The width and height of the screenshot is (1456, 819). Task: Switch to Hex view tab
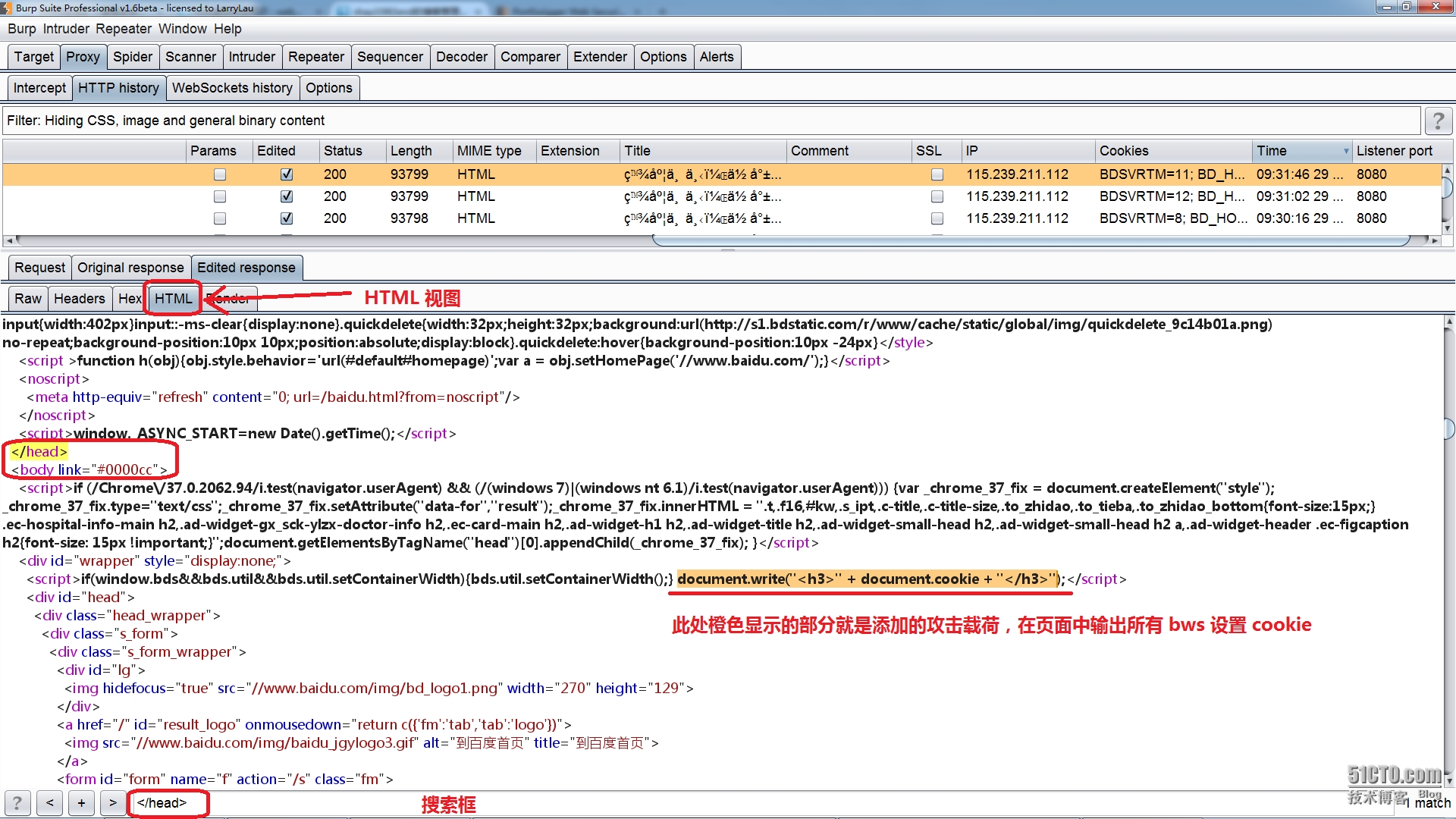130,299
